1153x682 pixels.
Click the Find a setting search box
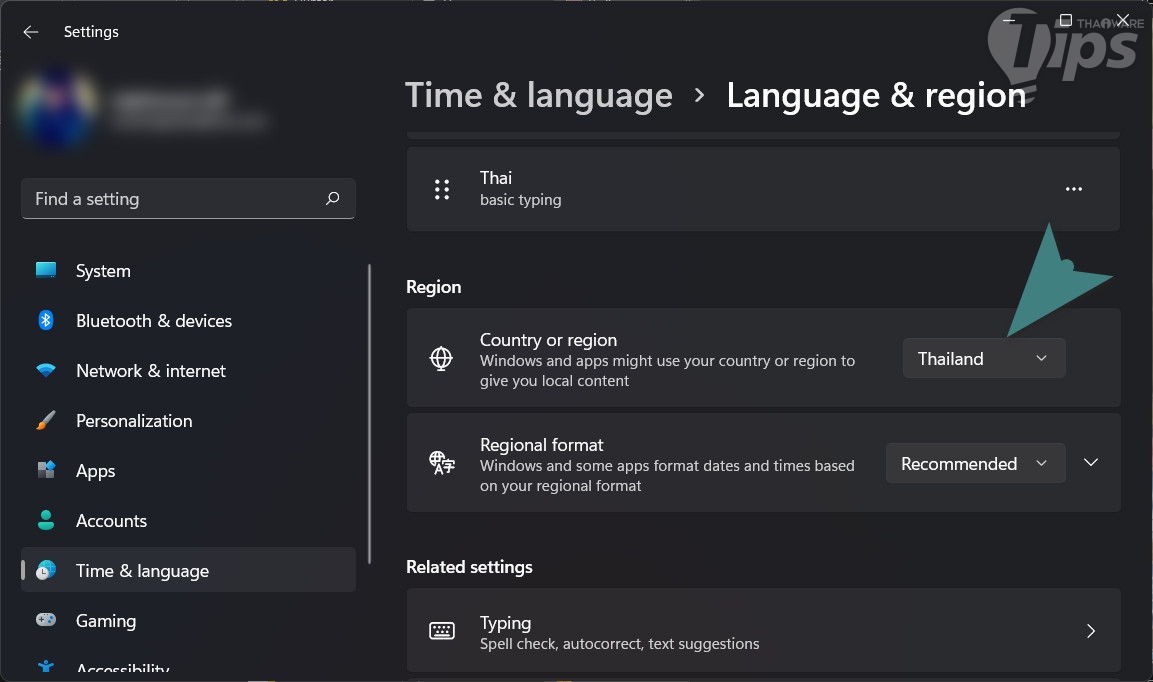[175, 199]
